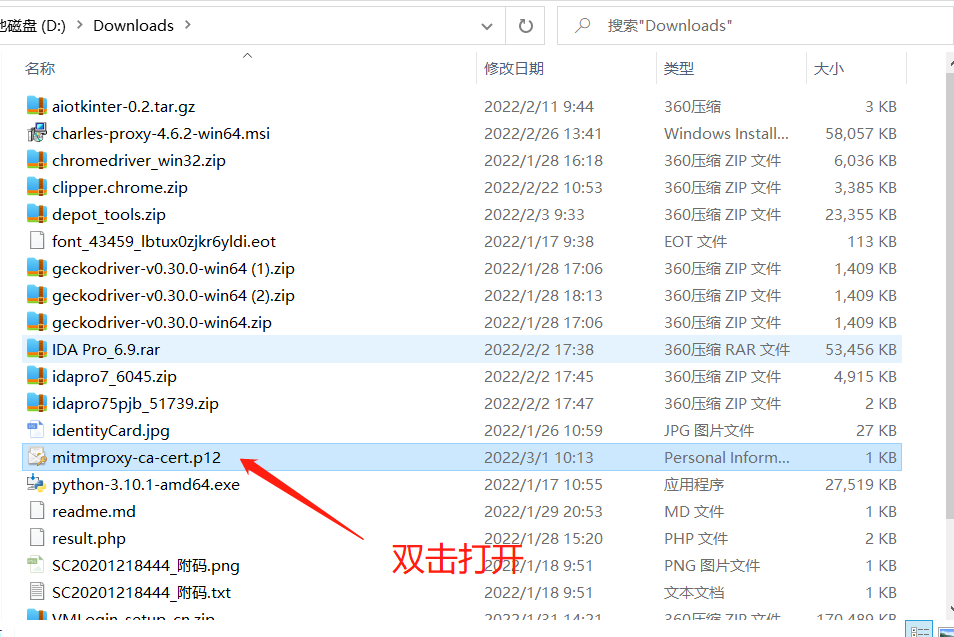This screenshot has height=637, width=954.
Task: Switch to details view layout icon
Action: 919,630
